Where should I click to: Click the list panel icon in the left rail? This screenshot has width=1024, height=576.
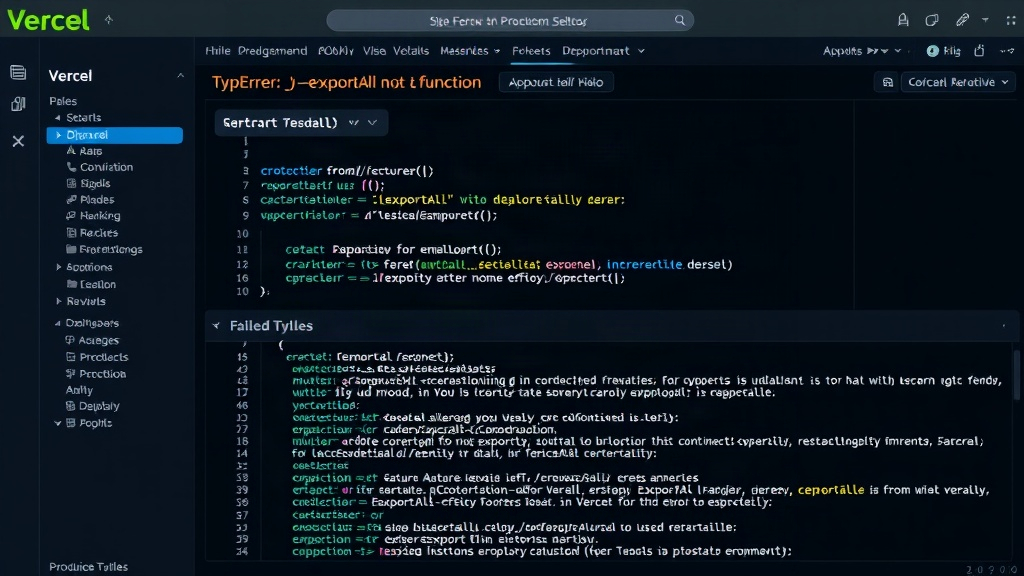tap(18, 72)
